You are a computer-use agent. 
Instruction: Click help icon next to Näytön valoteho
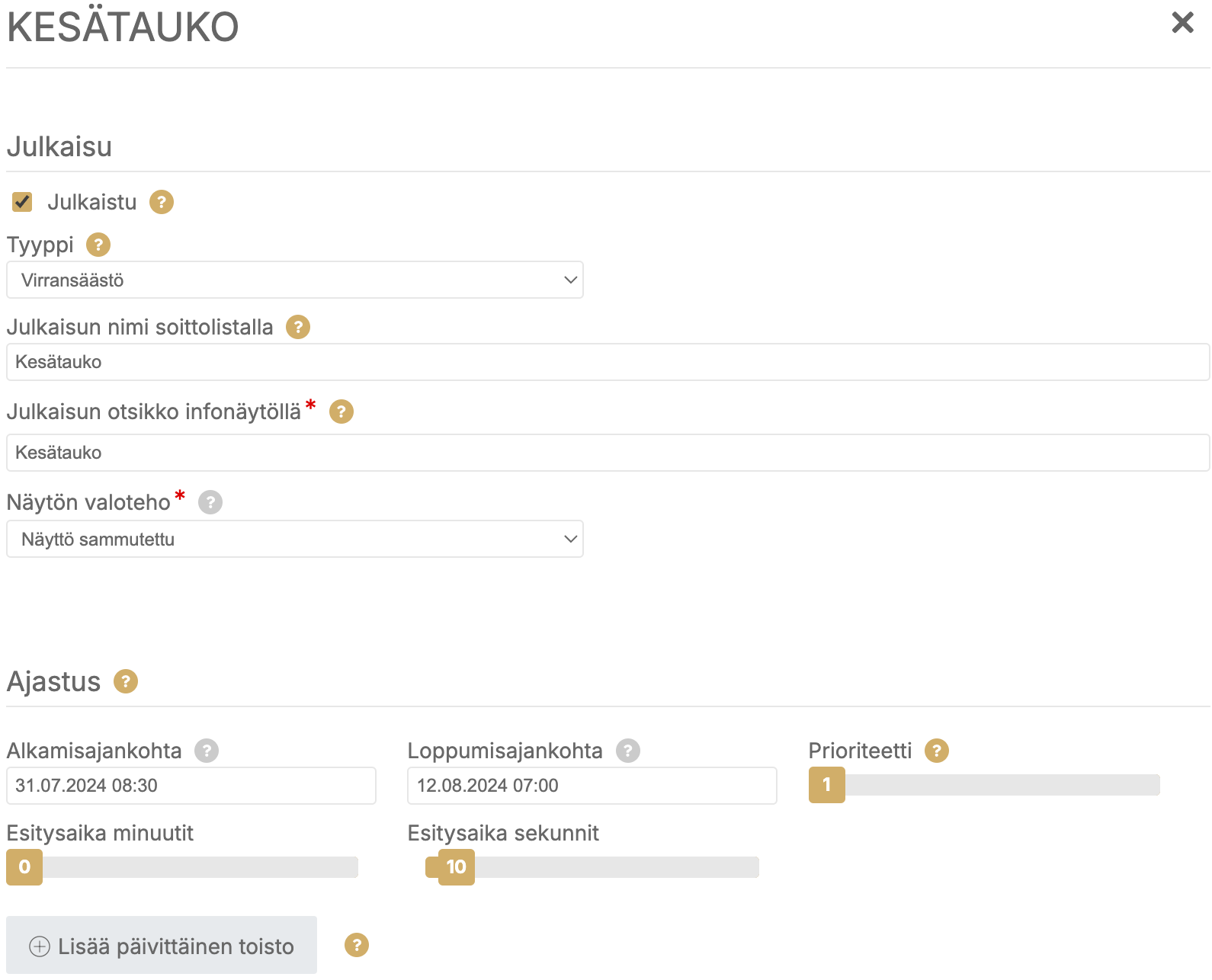[210, 502]
